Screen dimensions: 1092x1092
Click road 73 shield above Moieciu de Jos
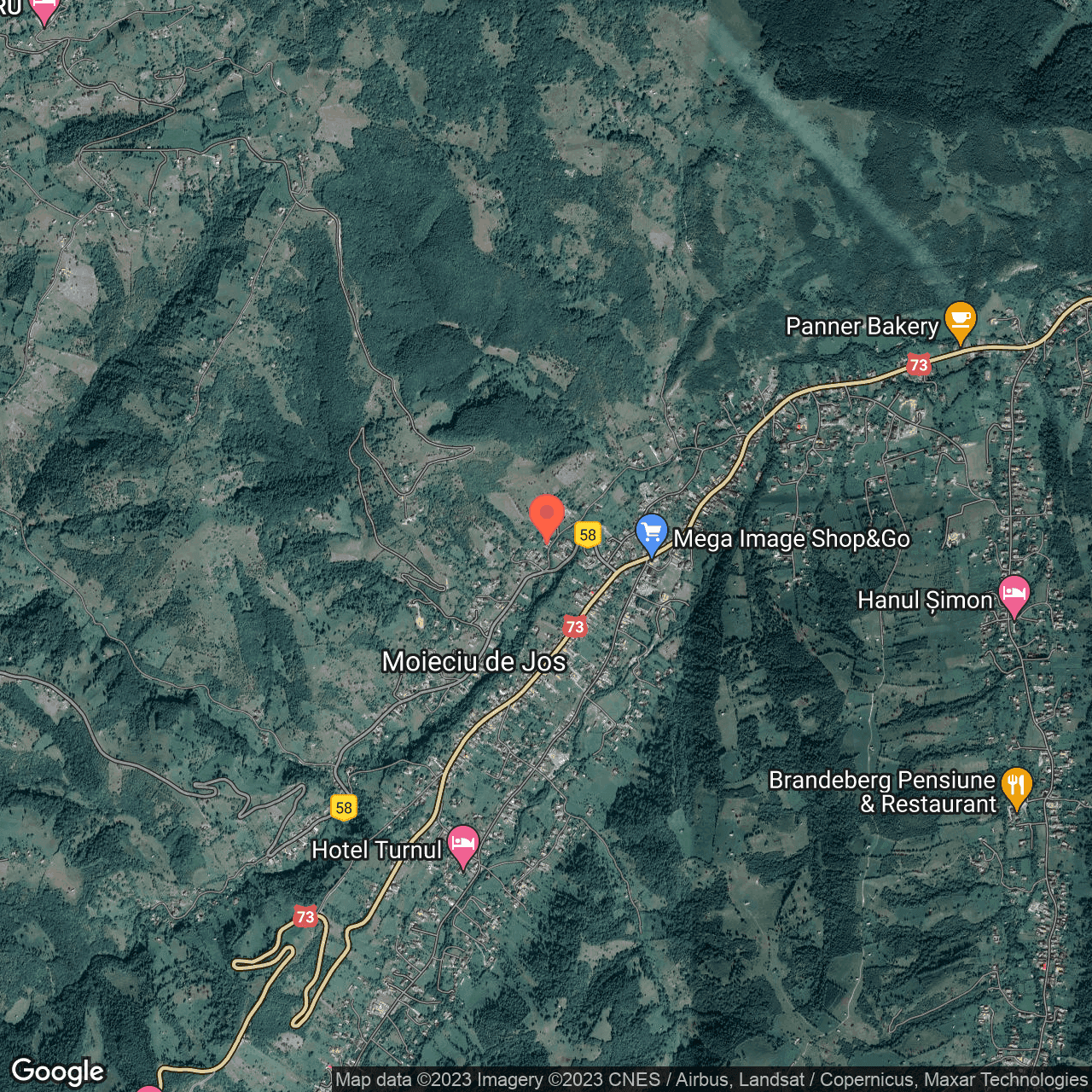575,627
